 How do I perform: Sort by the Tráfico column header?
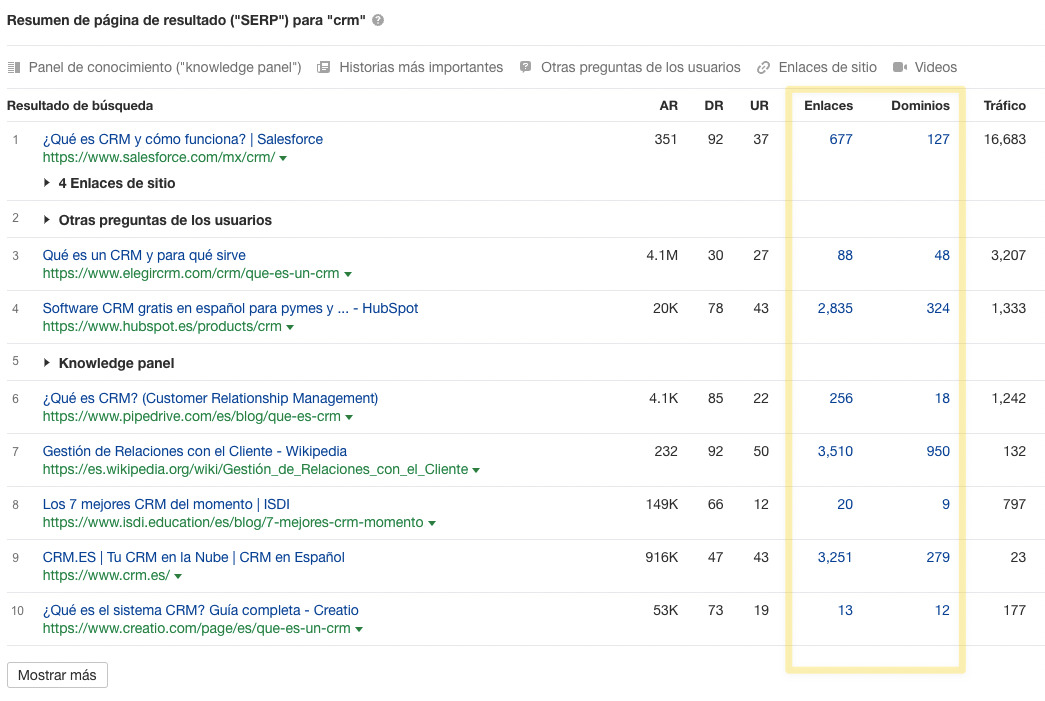click(1004, 106)
